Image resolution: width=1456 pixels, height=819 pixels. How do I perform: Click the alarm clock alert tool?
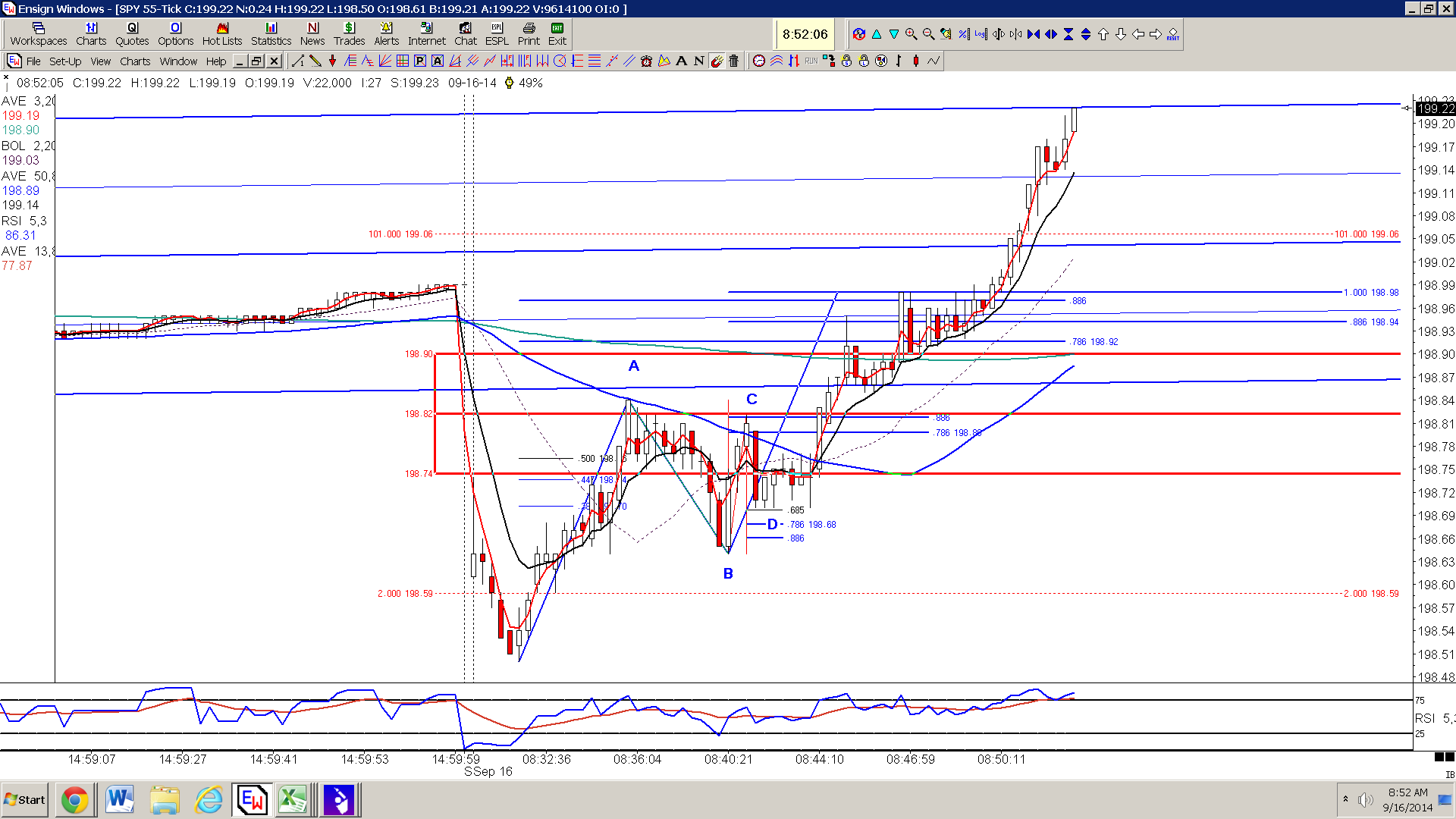(x=646, y=61)
